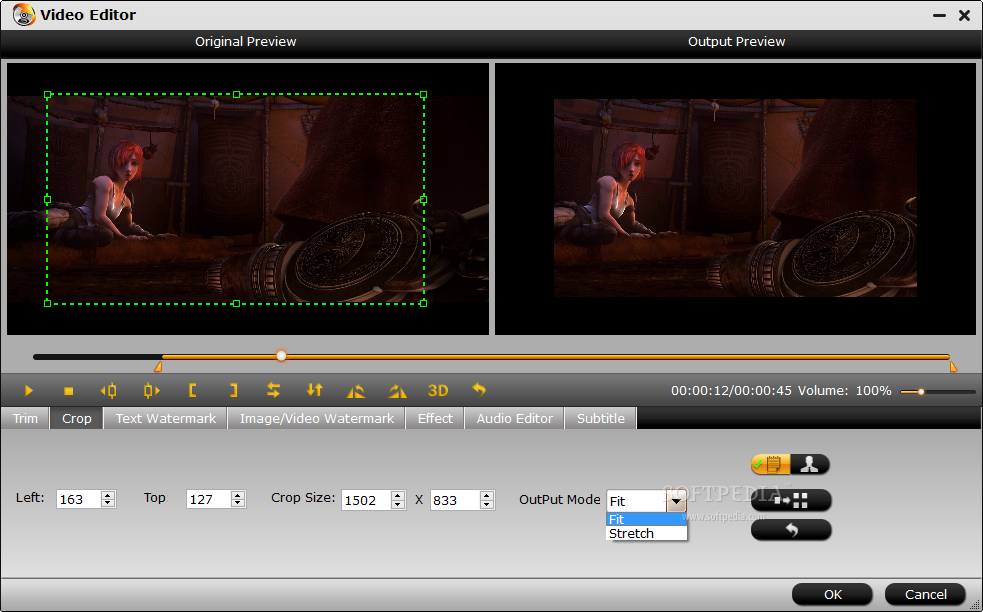Screen dimensions: 983x612
Task: Click the Video Editor app logo icon
Action: click(24, 14)
